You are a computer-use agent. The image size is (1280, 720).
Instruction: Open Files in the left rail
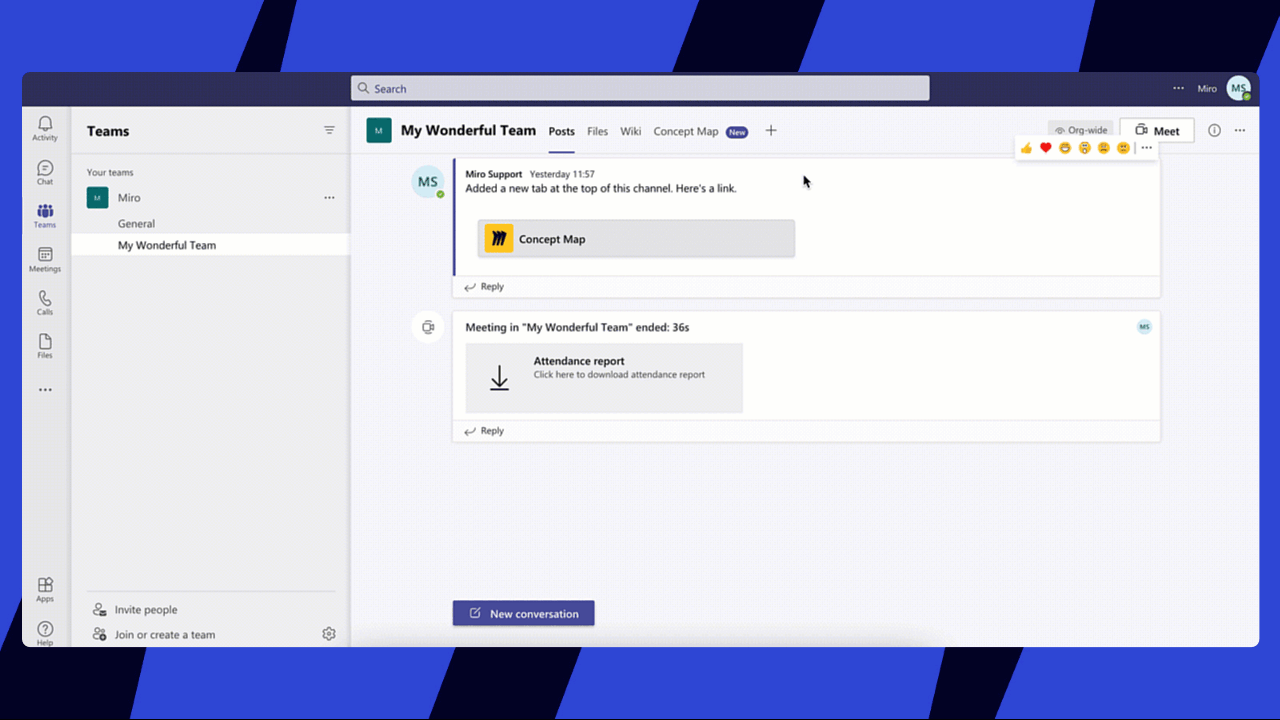tap(45, 346)
